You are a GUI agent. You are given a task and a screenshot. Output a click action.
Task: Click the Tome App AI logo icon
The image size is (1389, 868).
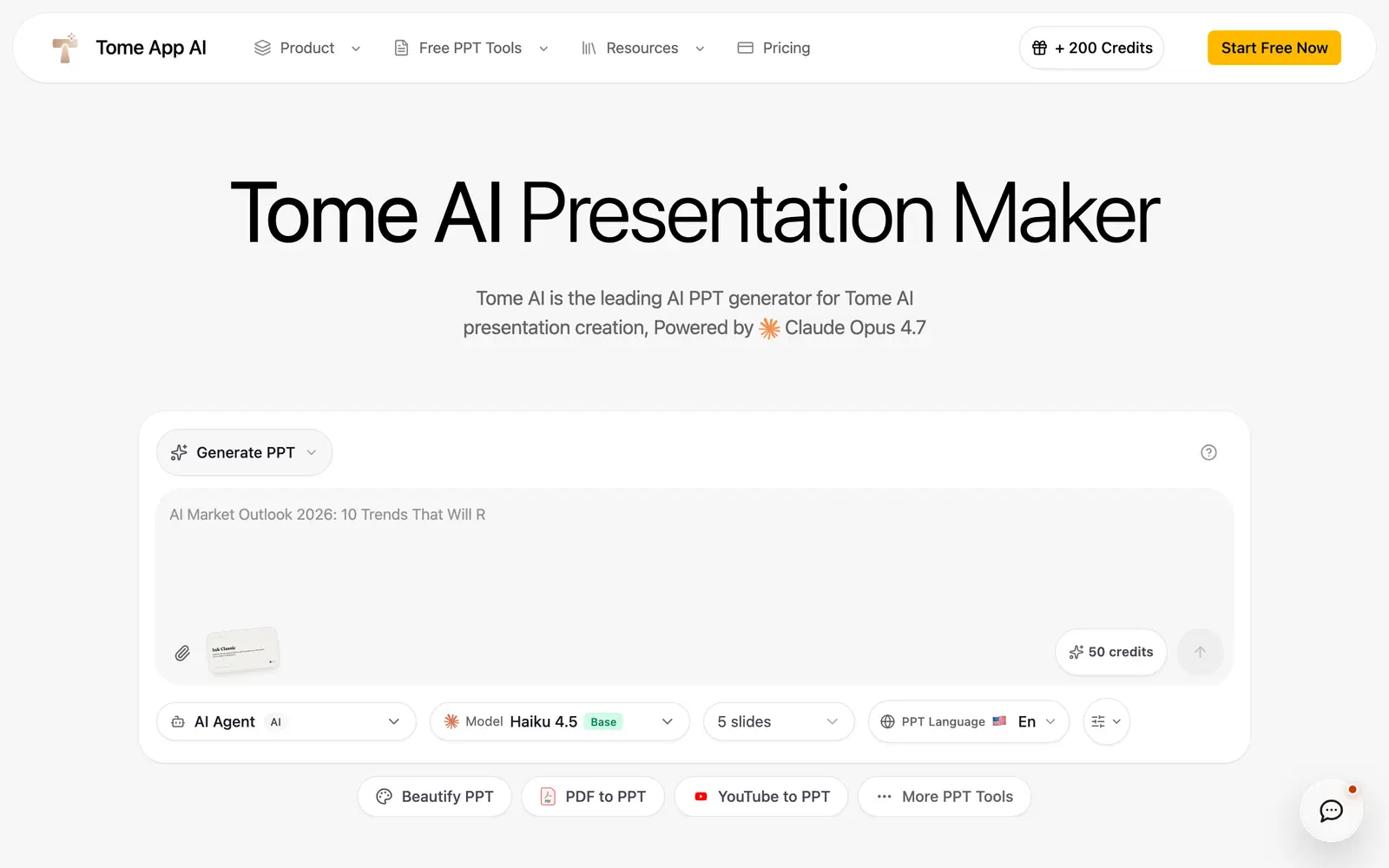pos(65,48)
